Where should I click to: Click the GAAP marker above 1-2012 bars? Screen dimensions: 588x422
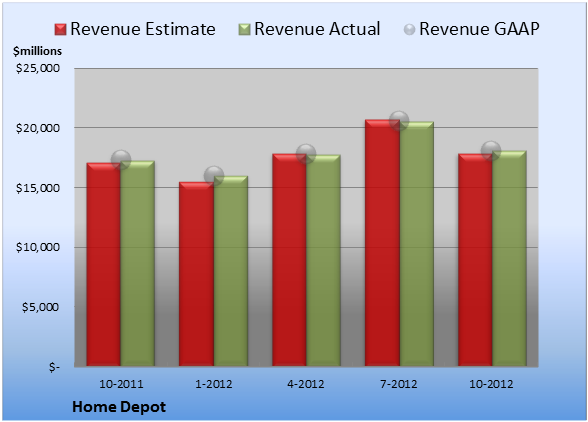point(214,175)
